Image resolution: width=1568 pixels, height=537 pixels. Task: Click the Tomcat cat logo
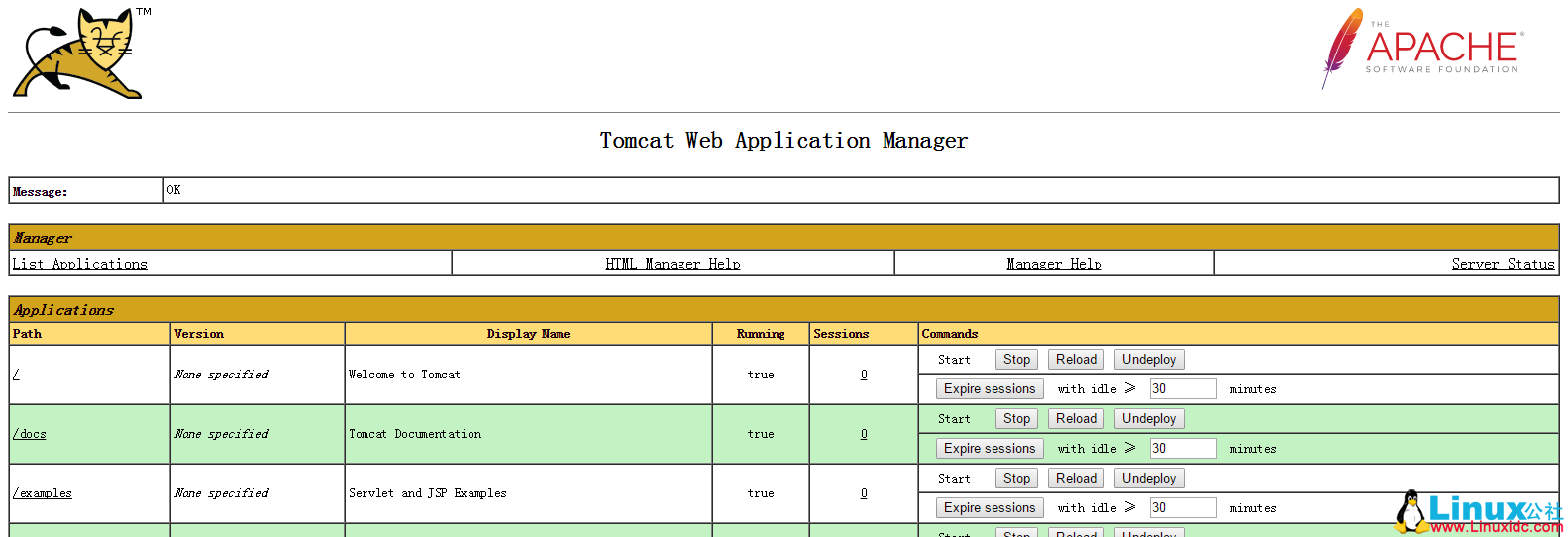click(x=82, y=54)
